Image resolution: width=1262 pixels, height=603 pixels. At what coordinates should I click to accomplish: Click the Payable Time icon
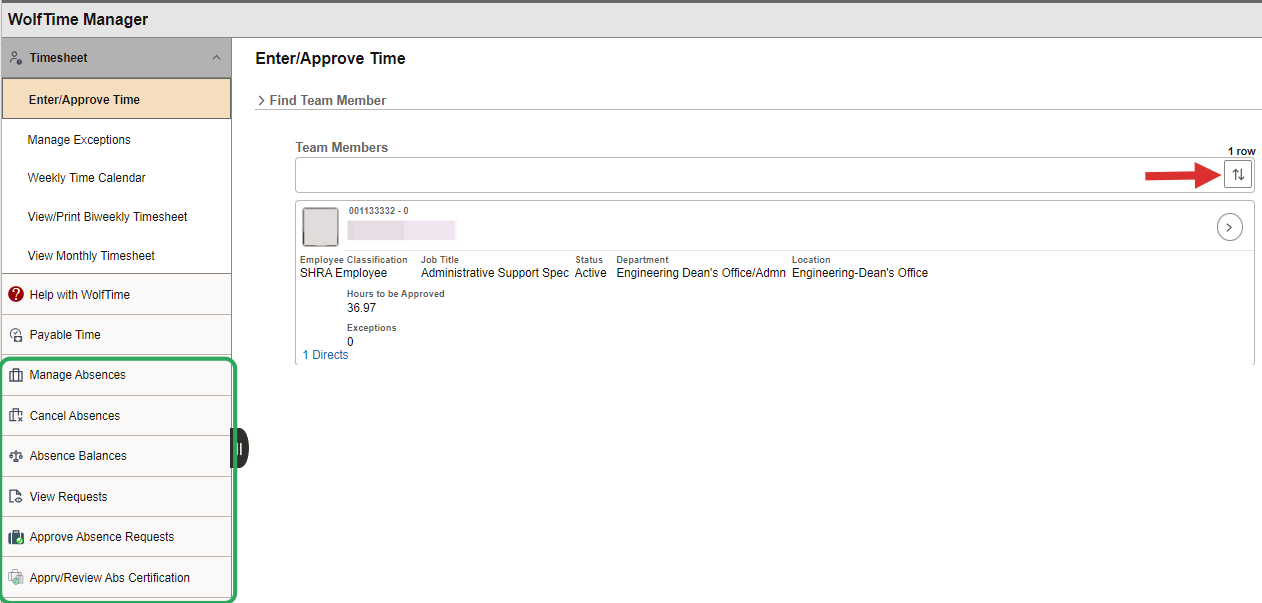(x=16, y=335)
